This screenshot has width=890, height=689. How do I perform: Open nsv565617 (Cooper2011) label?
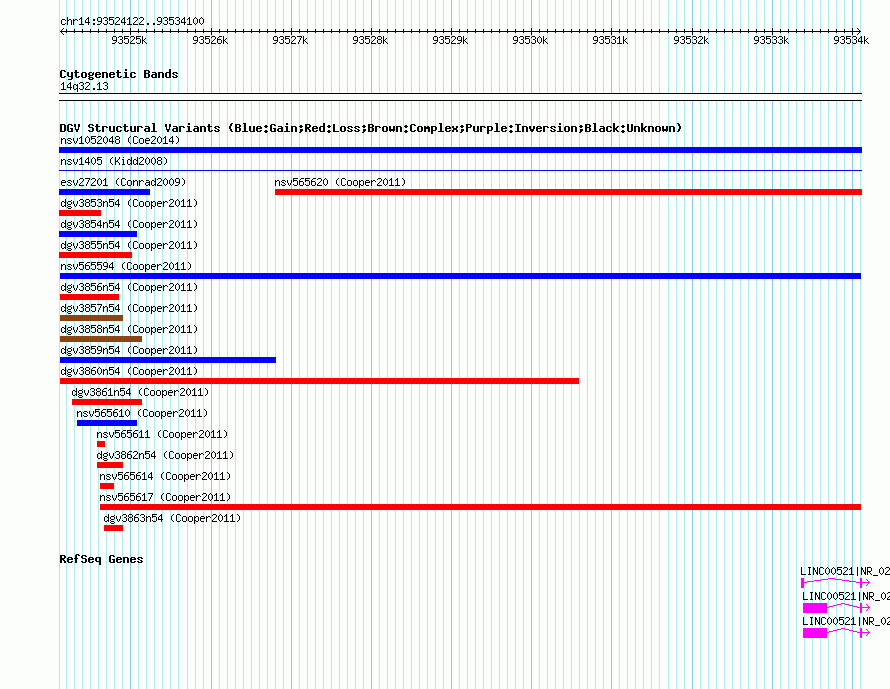(x=165, y=497)
